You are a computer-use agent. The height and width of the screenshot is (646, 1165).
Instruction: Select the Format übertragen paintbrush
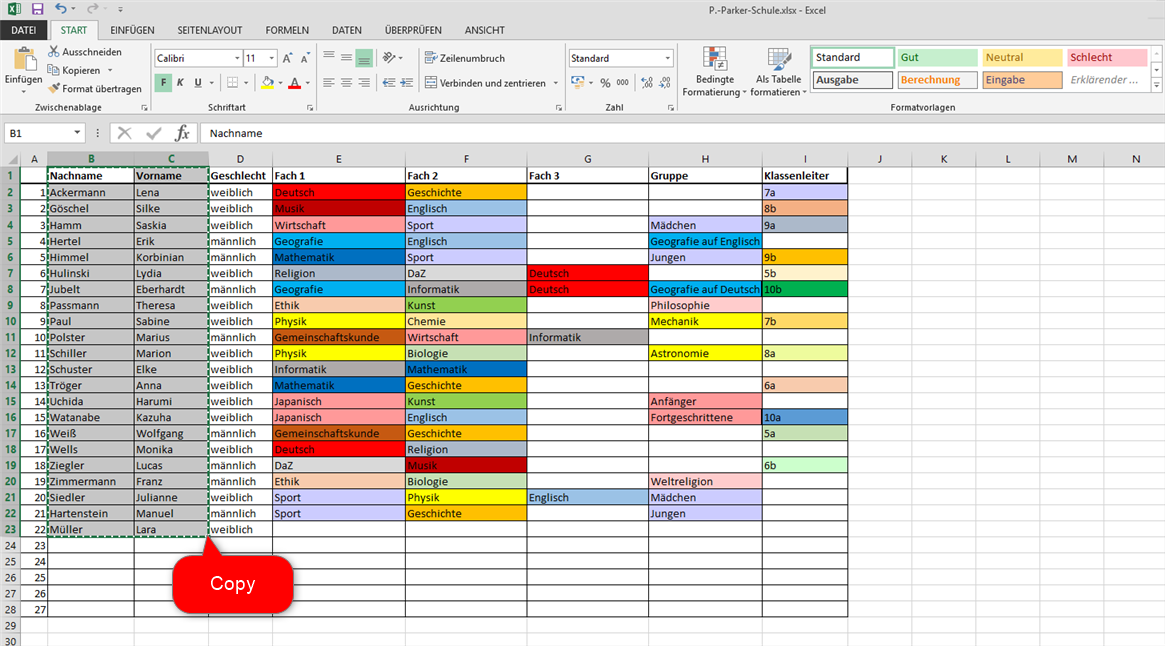[54, 89]
